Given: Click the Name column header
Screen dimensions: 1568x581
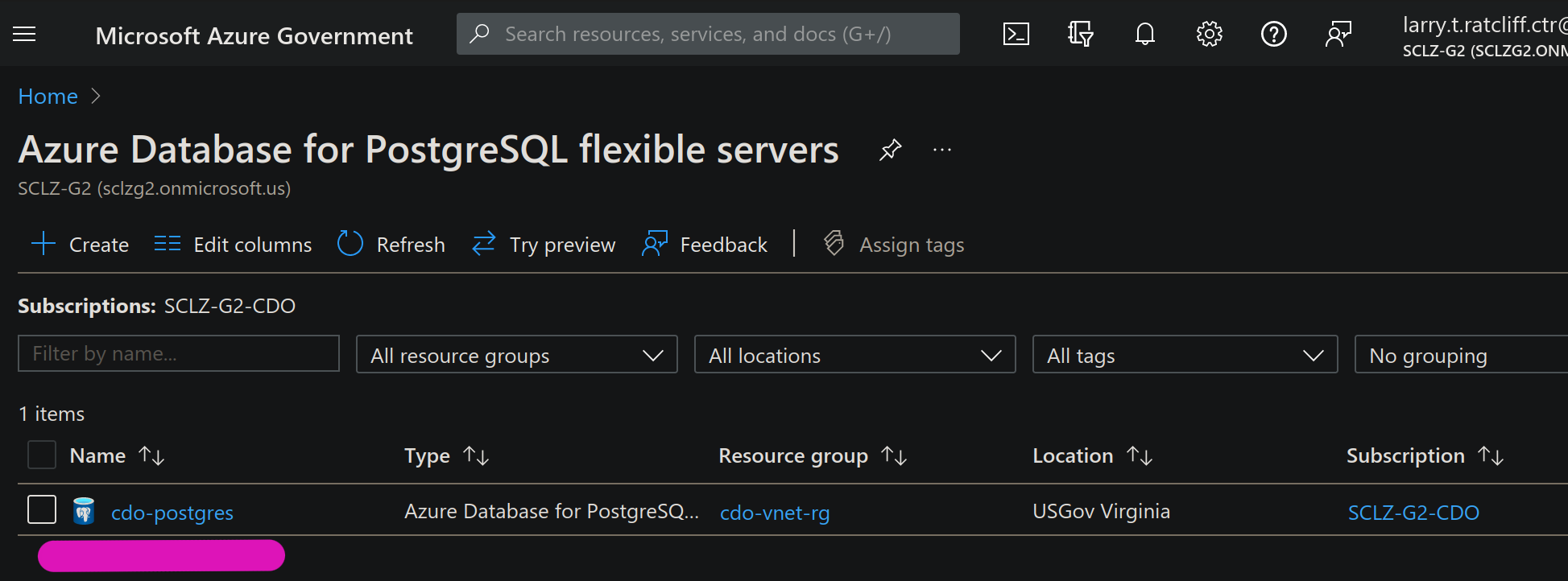Looking at the screenshot, I should click(97, 455).
